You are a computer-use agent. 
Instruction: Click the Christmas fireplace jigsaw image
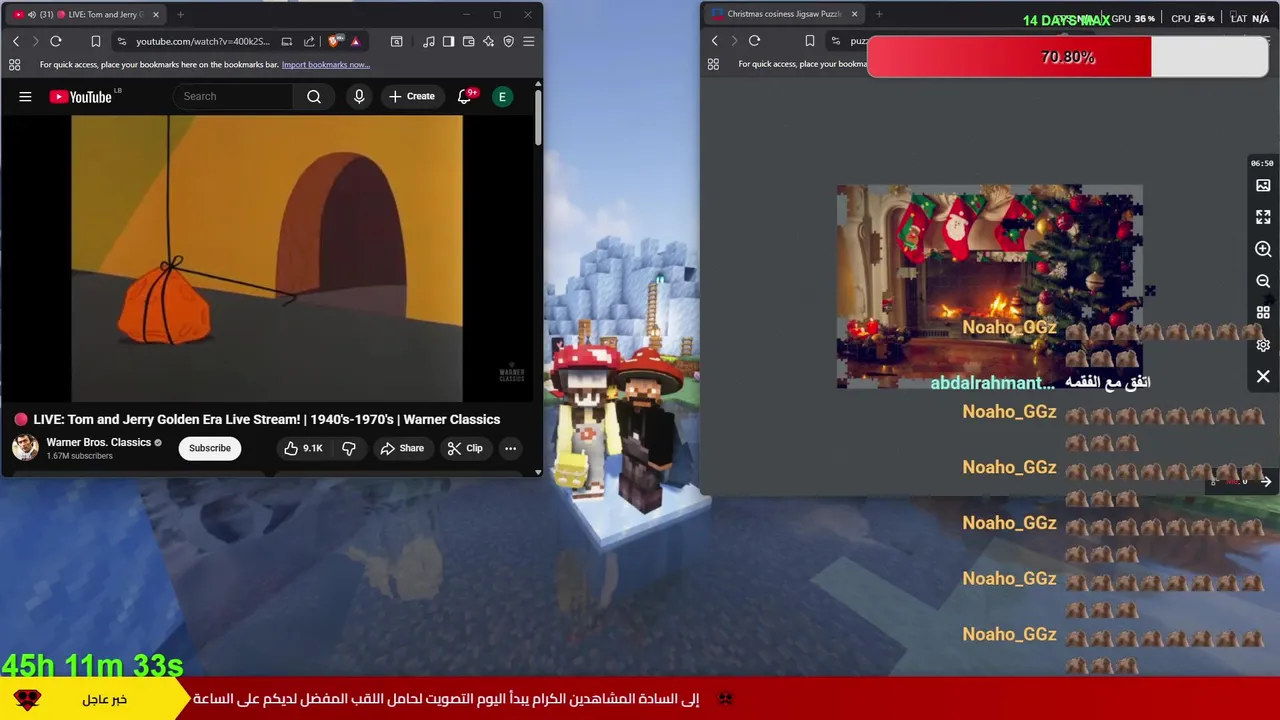[989, 286]
